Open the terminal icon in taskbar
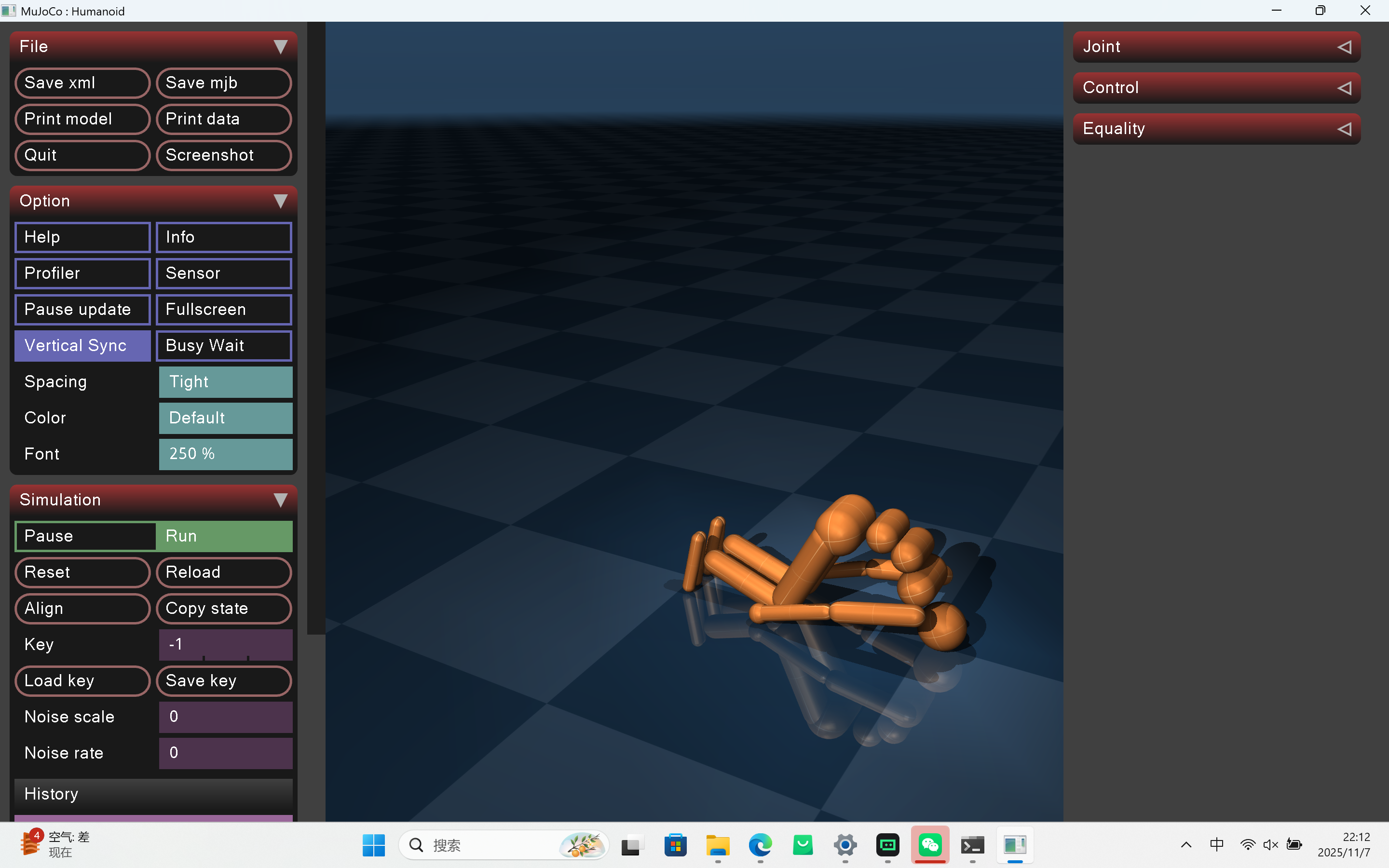The height and width of the screenshot is (868, 1389). [972, 845]
